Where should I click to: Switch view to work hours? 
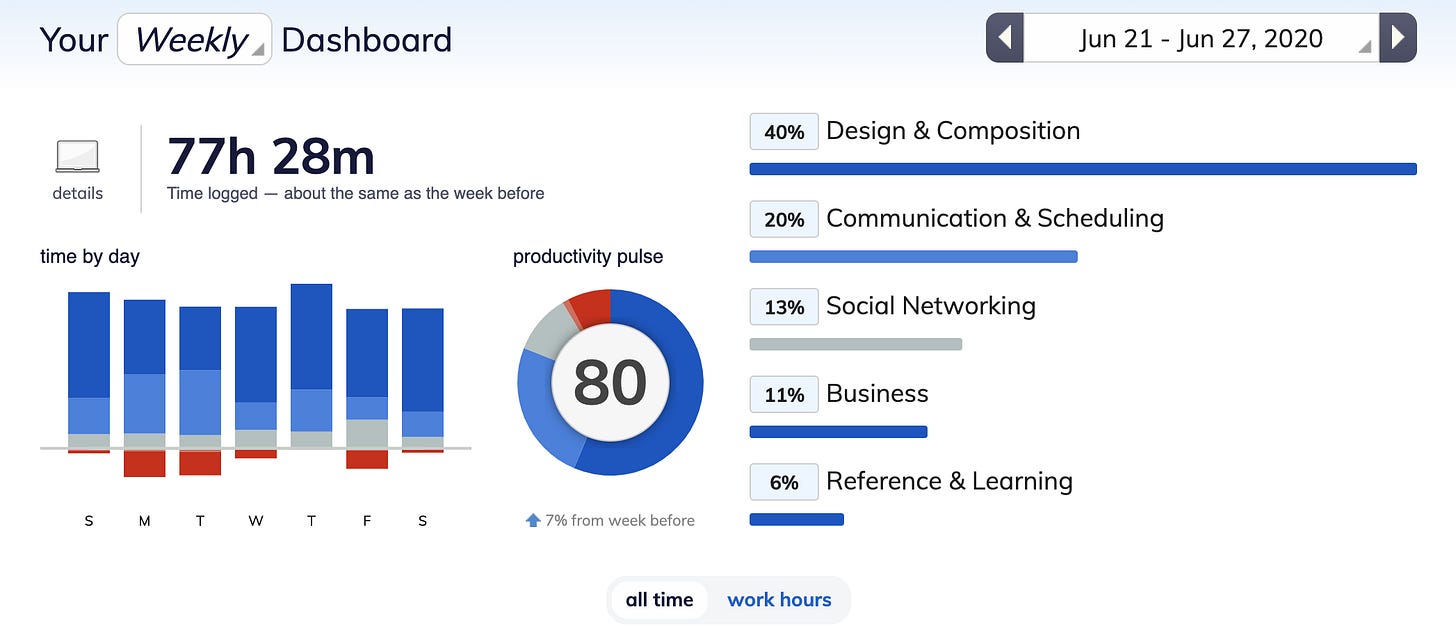779,600
